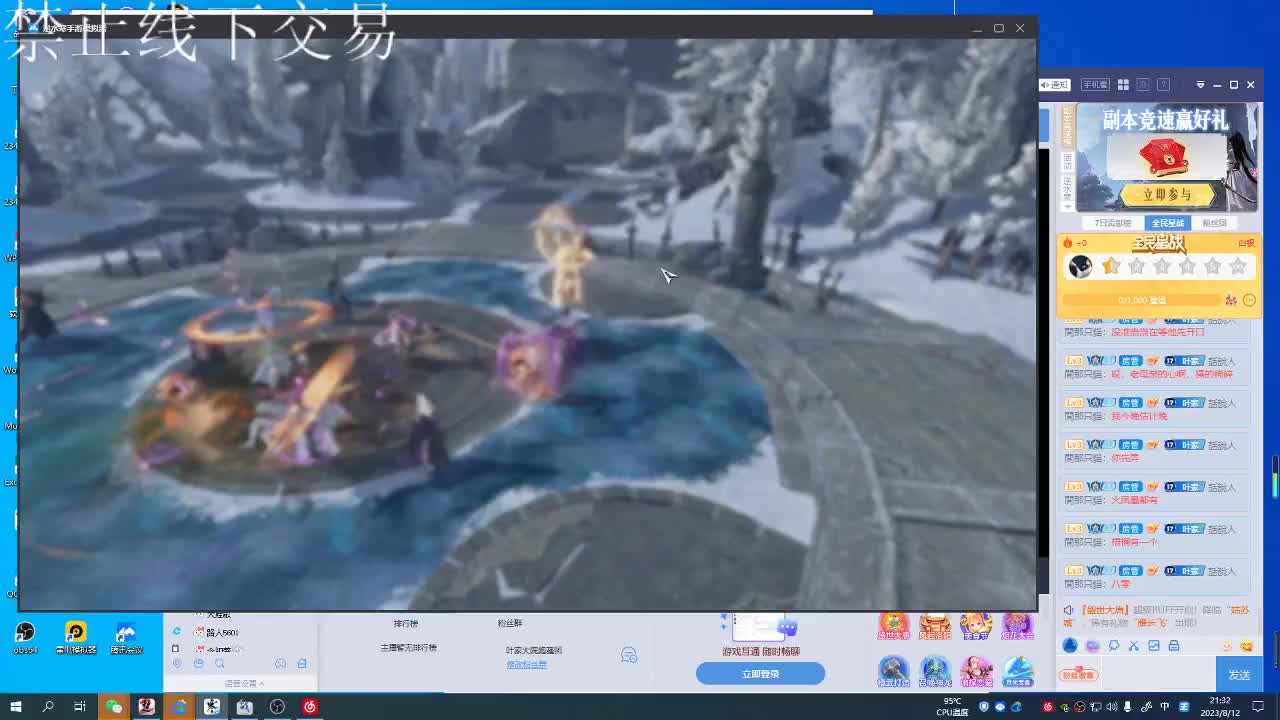The image size is (1280, 720).
Task: Click the chat message icon beside 粉丝群 info
Action: click(629, 655)
